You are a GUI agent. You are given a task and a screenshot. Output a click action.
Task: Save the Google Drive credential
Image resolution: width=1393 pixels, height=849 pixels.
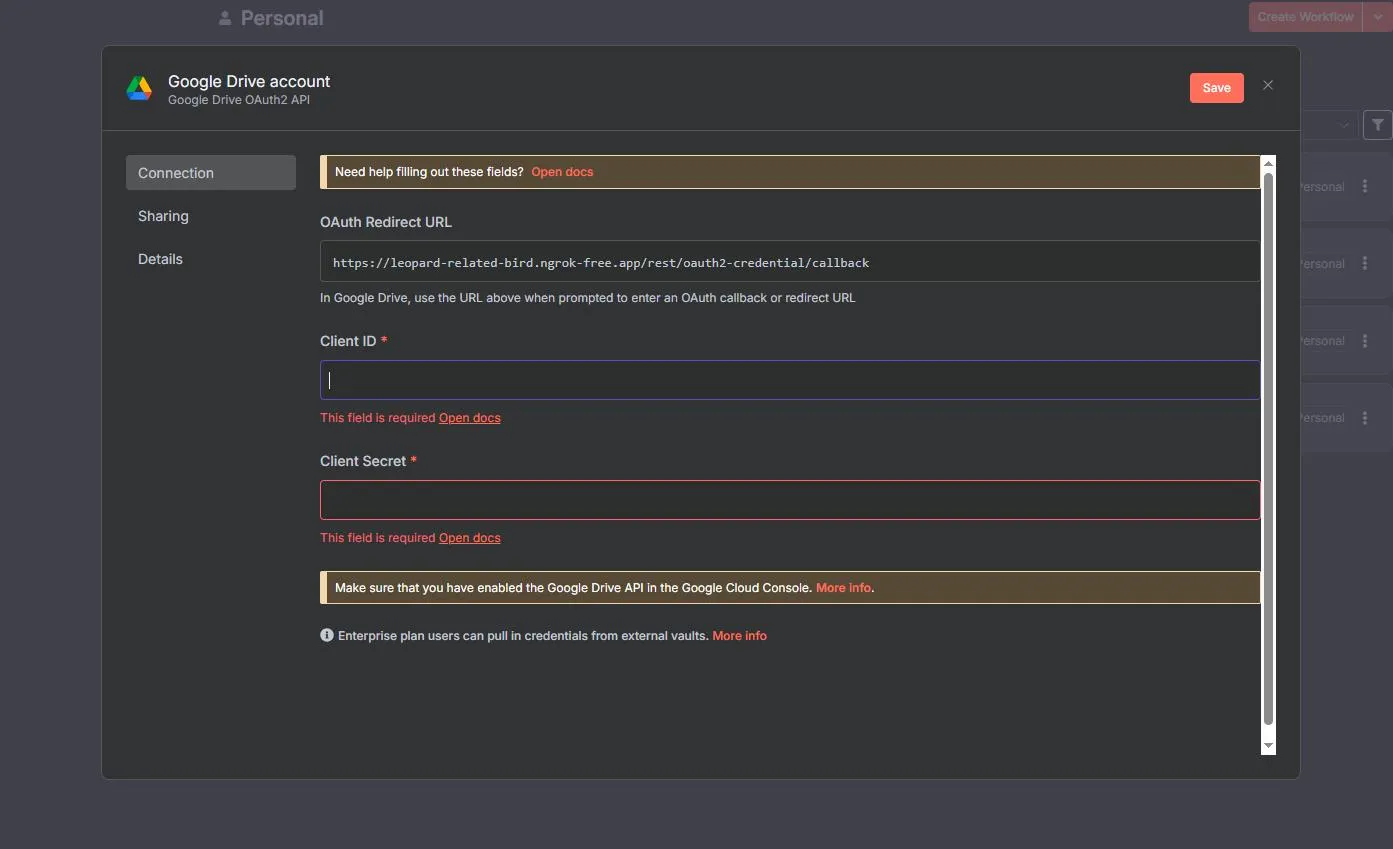pos(1216,88)
